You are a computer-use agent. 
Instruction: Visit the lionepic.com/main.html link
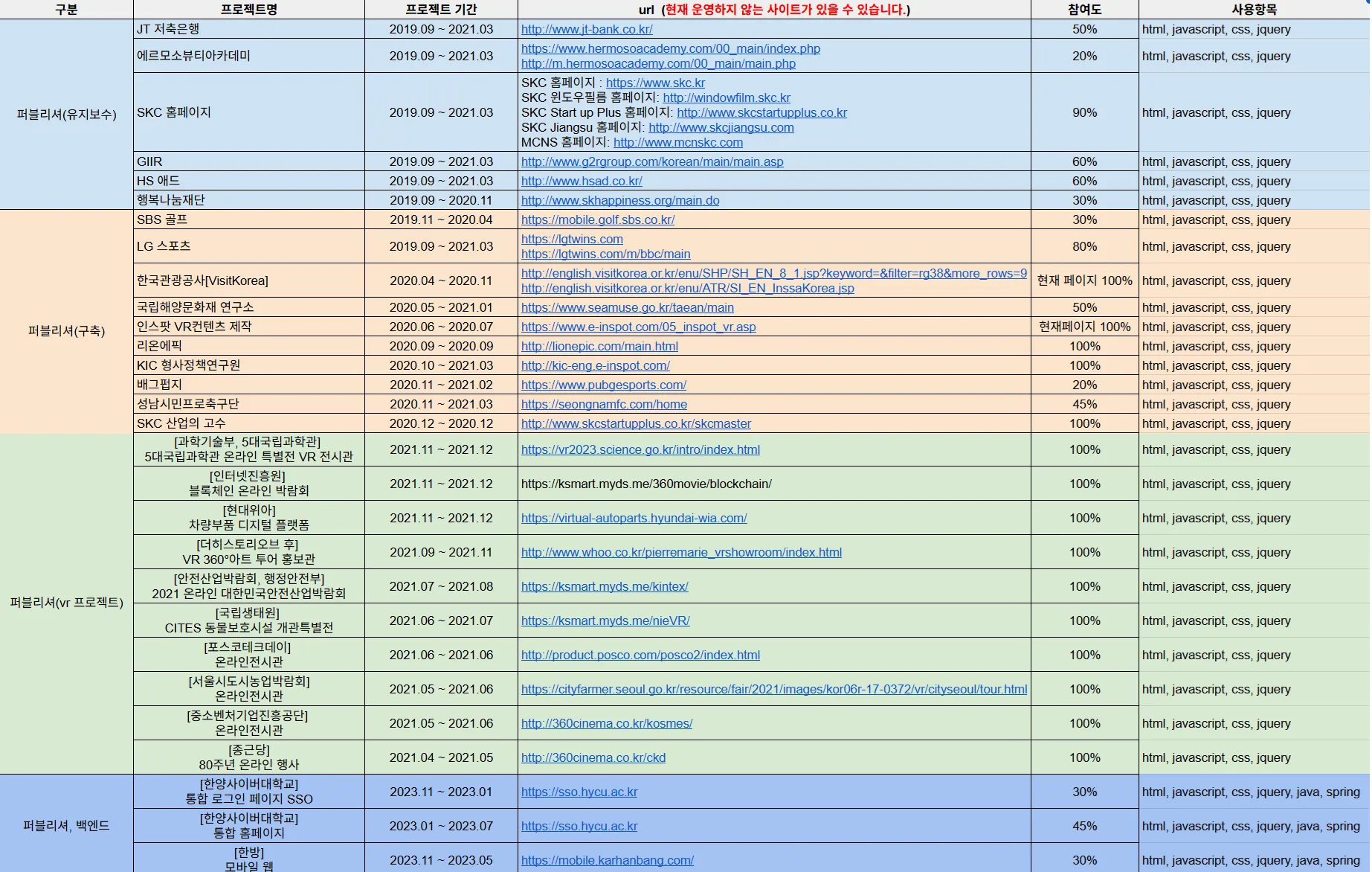[599, 347]
